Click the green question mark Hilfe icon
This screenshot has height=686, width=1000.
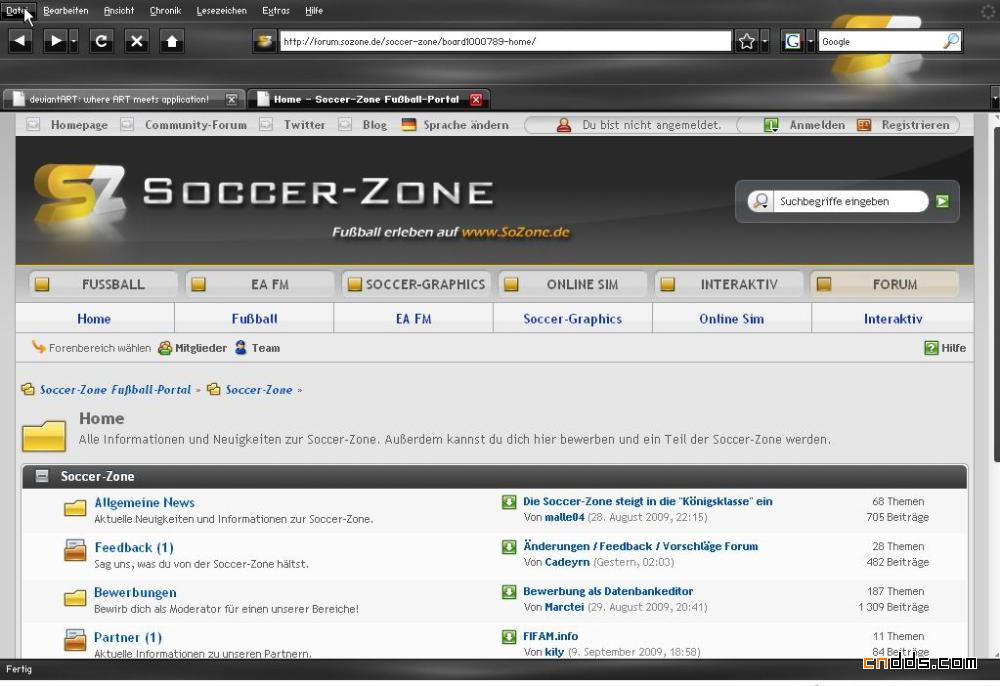[931, 348]
